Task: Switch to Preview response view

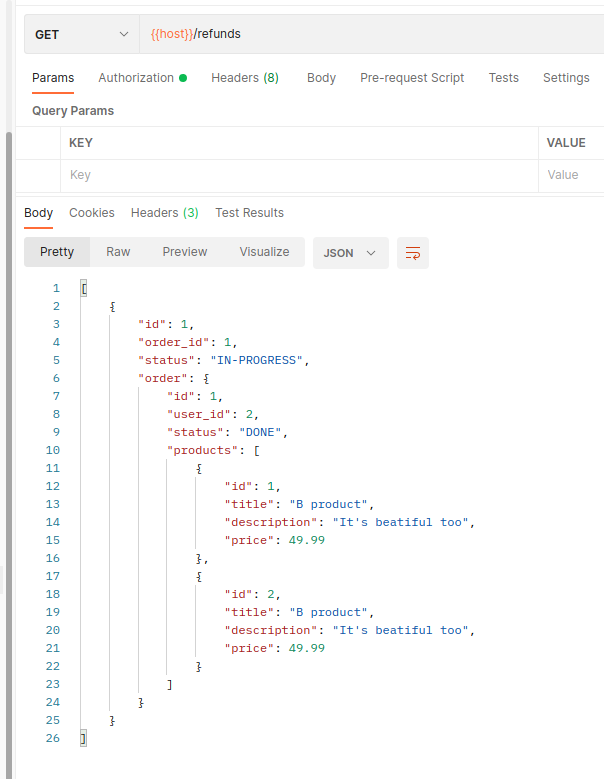Action: coord(185,252)
